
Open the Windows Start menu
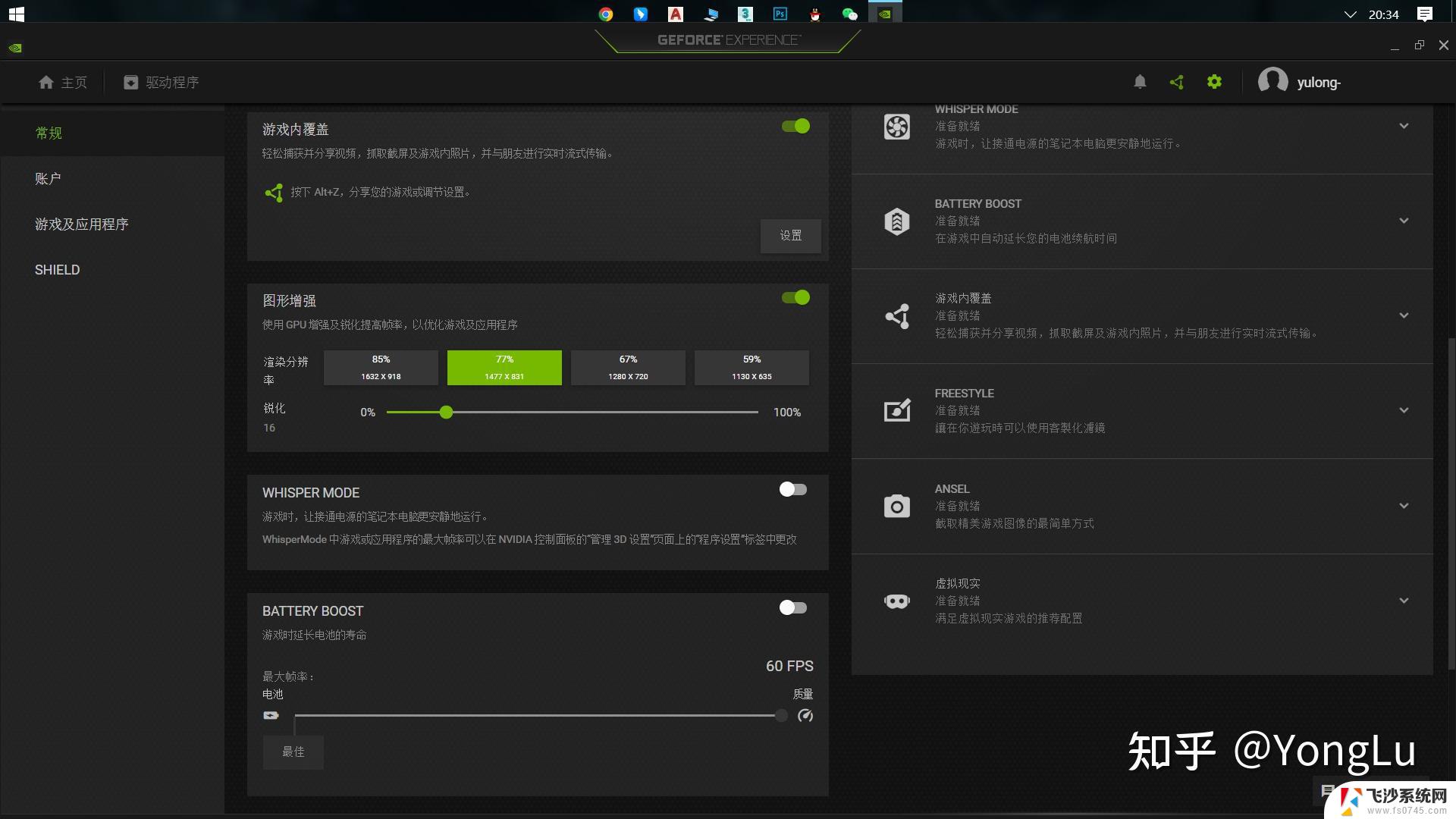pos(16,14)
